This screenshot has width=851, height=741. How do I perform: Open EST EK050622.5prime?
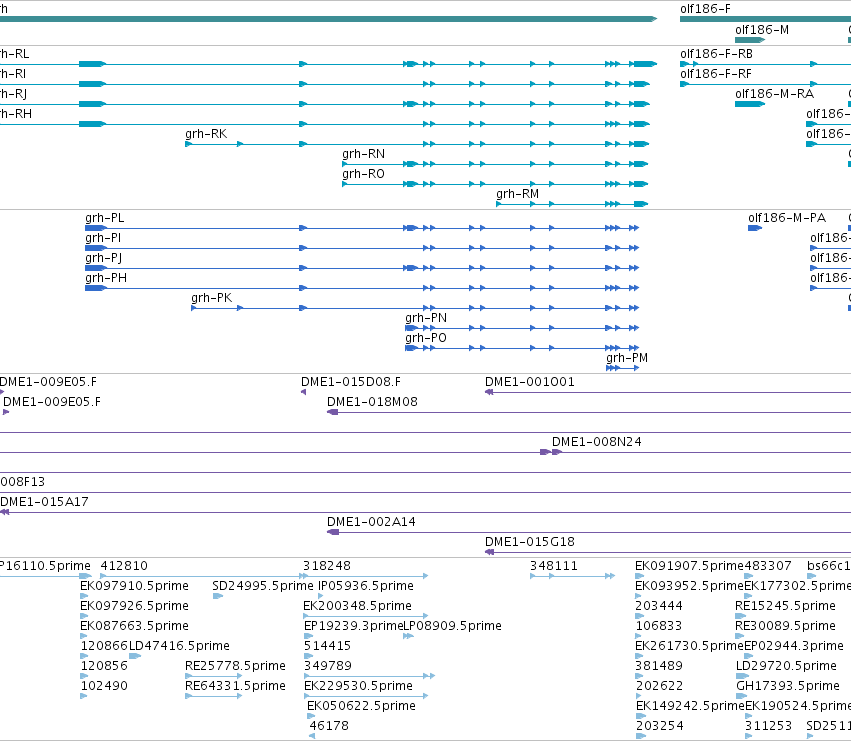[361, 706]
